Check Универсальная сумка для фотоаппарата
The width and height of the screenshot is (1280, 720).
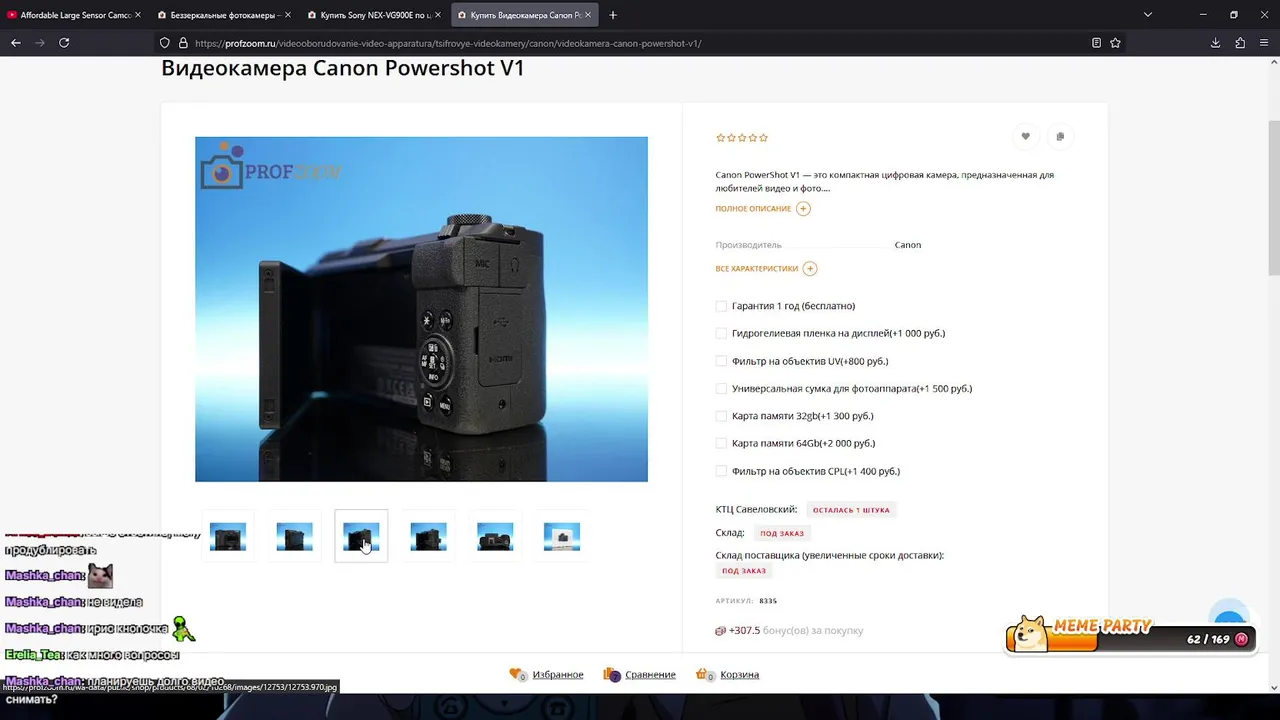click(721, 388)
